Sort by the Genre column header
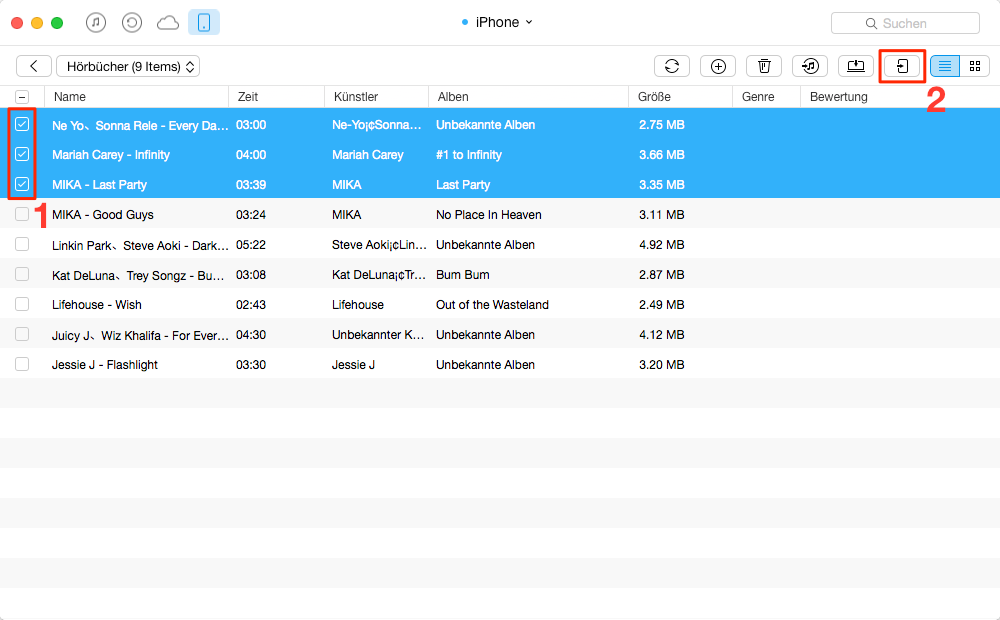The width and height of the screenshot is (1000, 620). (x=766, y=97)
